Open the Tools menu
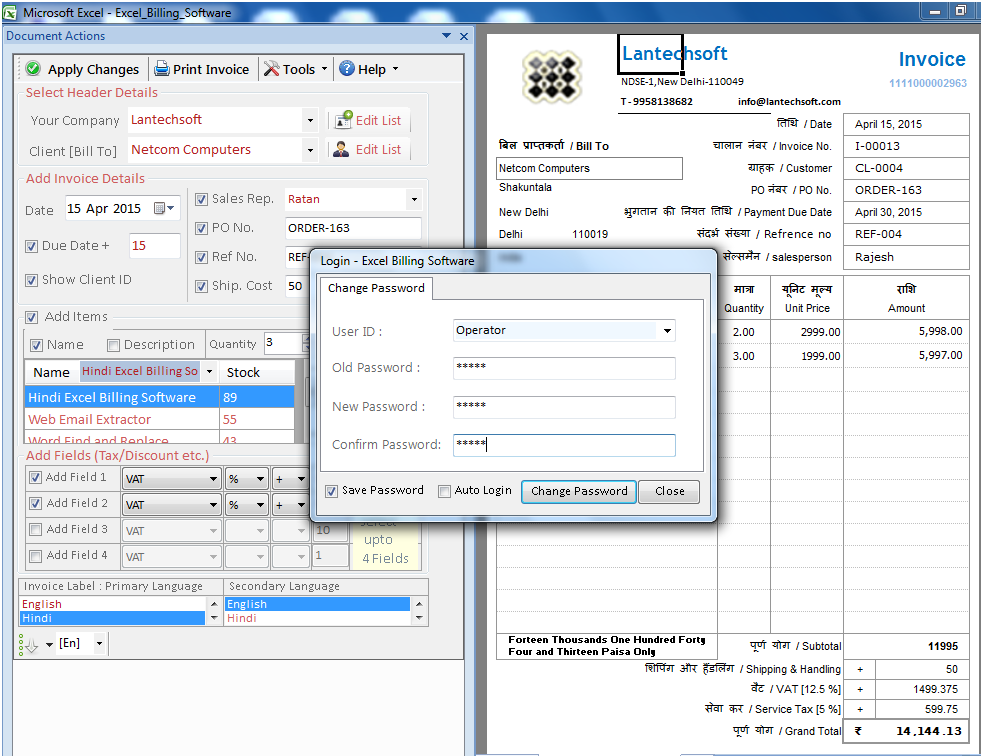Image resolution: width=981 pixels, height=756 pixels. coord(296,69)
